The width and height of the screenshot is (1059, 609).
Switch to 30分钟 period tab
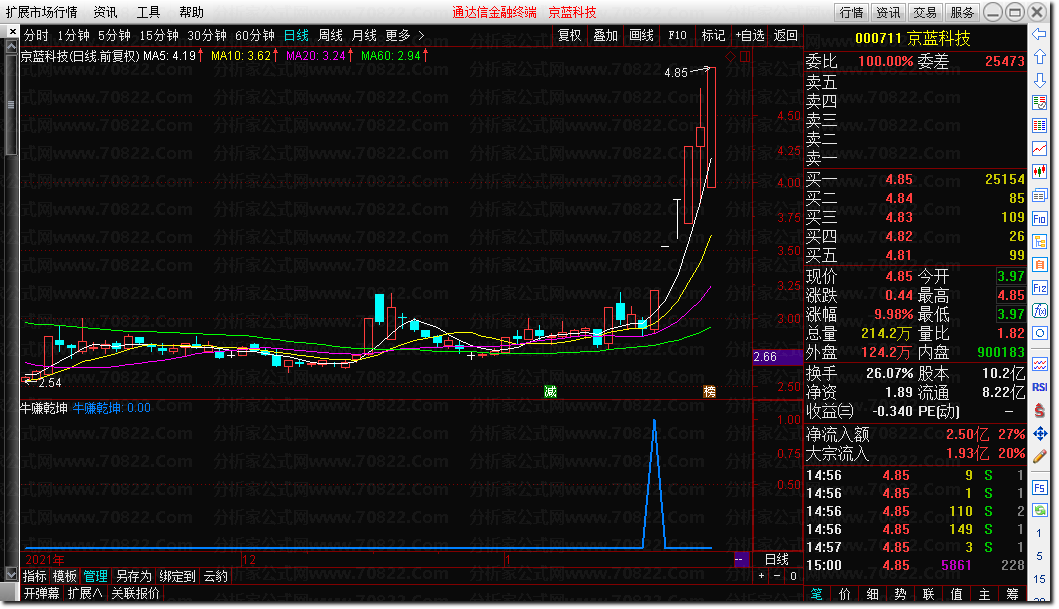(207, 36)
